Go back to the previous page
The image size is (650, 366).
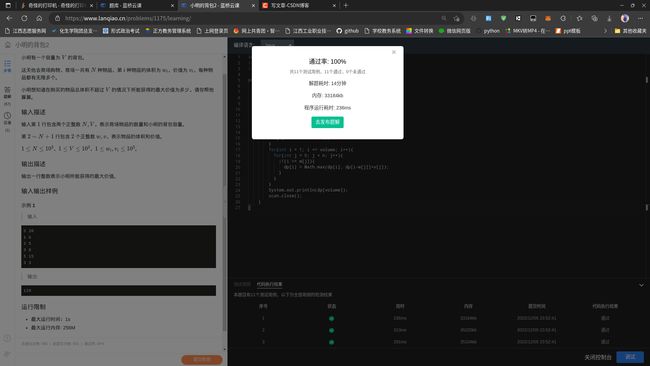(9, 18)
